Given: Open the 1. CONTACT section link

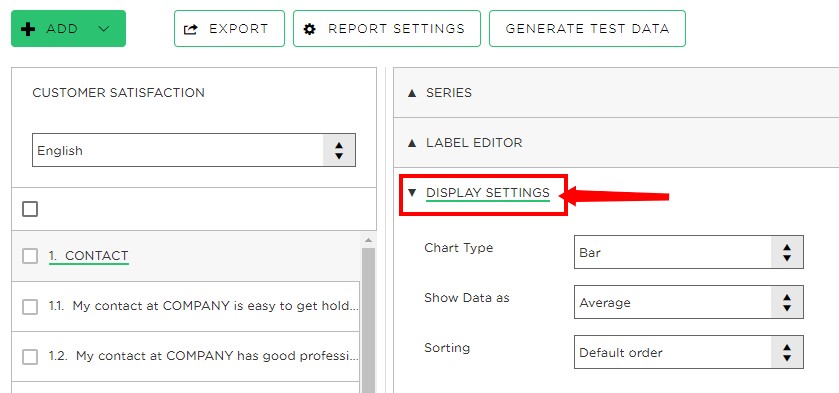Looking at the screenshot, I should tap(88, 256).
